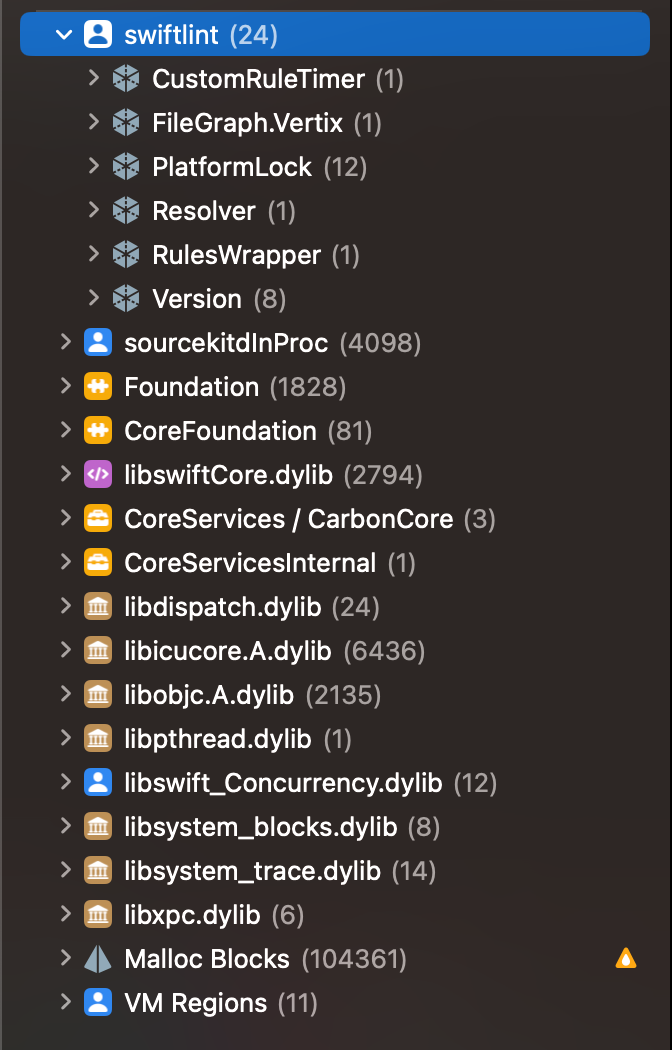Expand the VM Regions group
This screenshot has height=1050, width=672.
click(x=66, y=1002)
